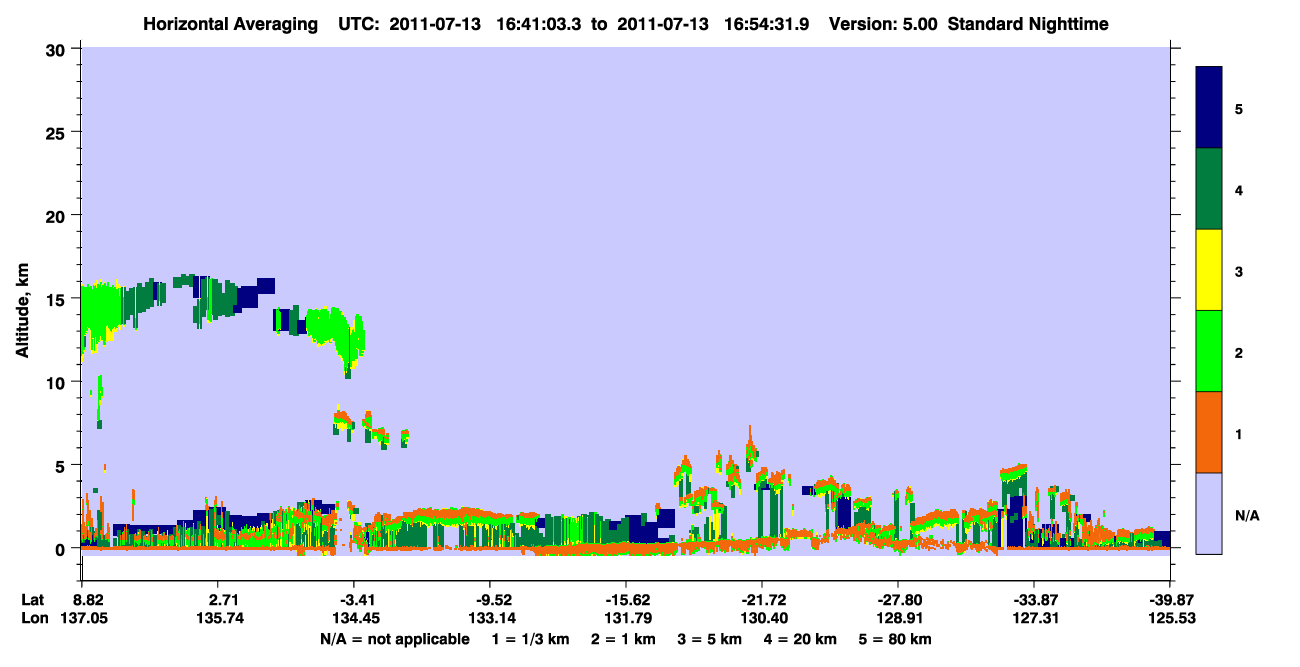Click the colorbar label 2
This screenshot has height=667, width=1300.
1239,352
